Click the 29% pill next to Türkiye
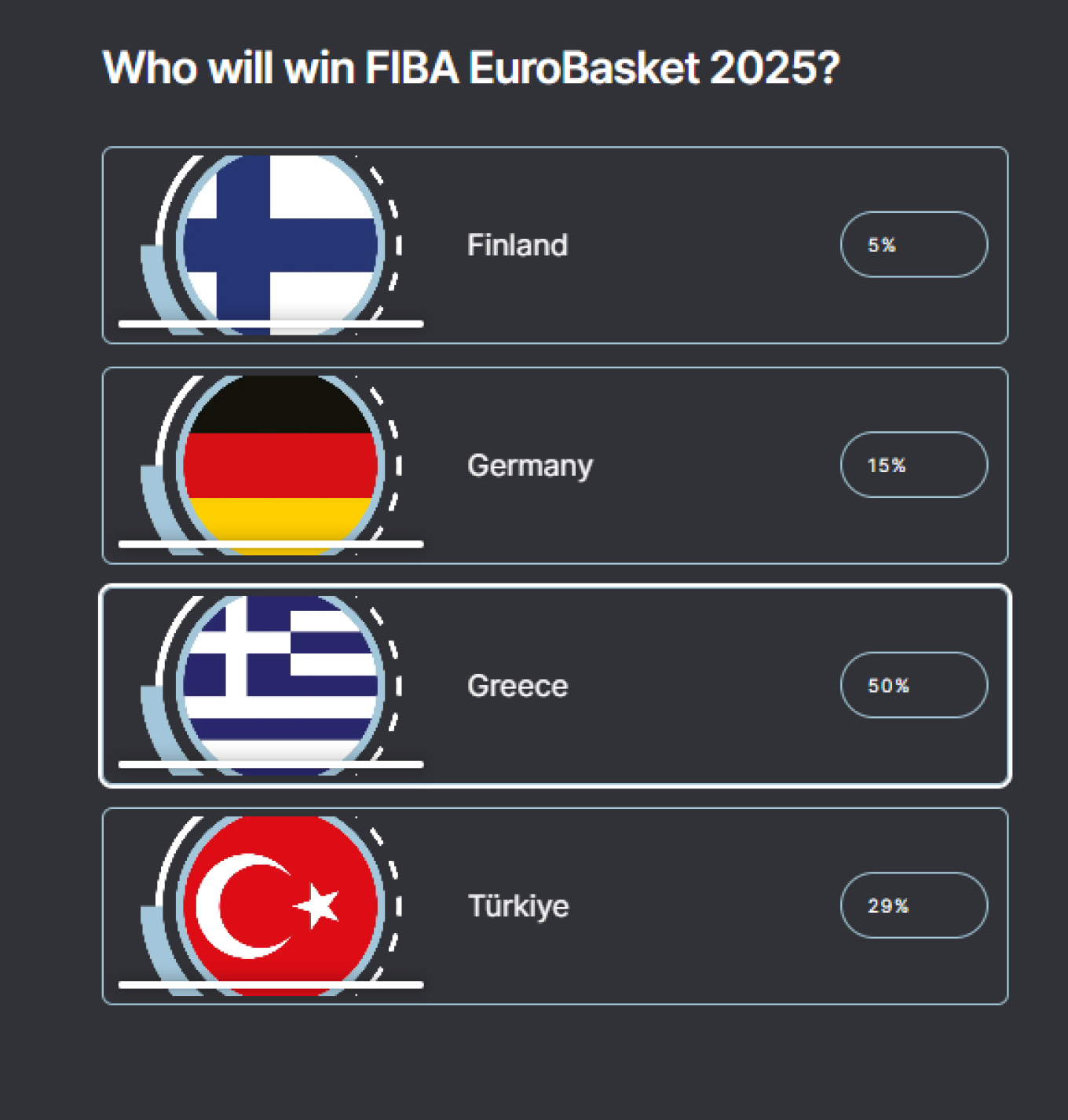Image resolution: width=1068 pixels, height=1120 pixels. click(913, 905)
